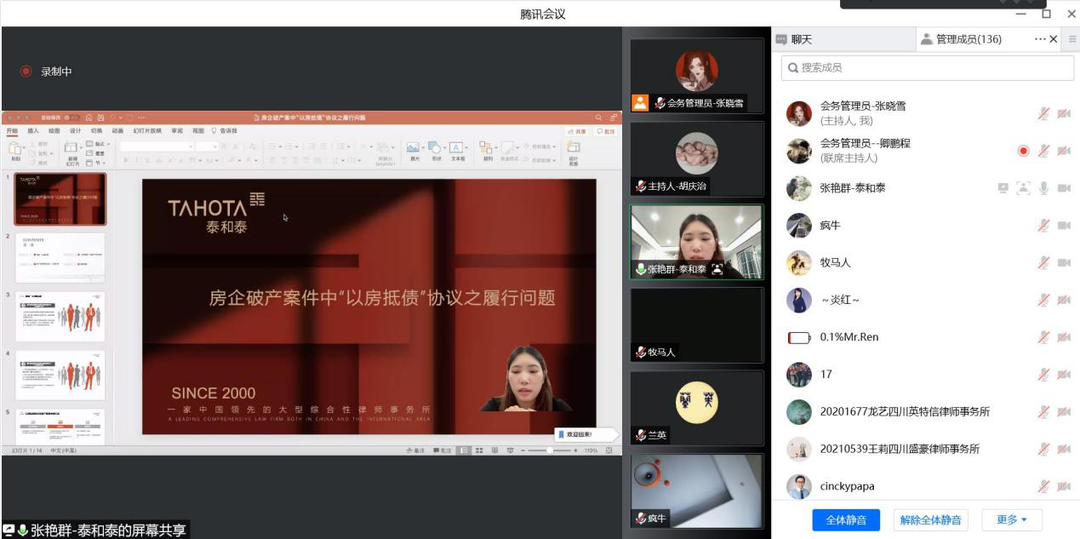Open the 设计 ribbon tab in PowerPoint
Screen dimensions: 1080x539
coord(76,131)
